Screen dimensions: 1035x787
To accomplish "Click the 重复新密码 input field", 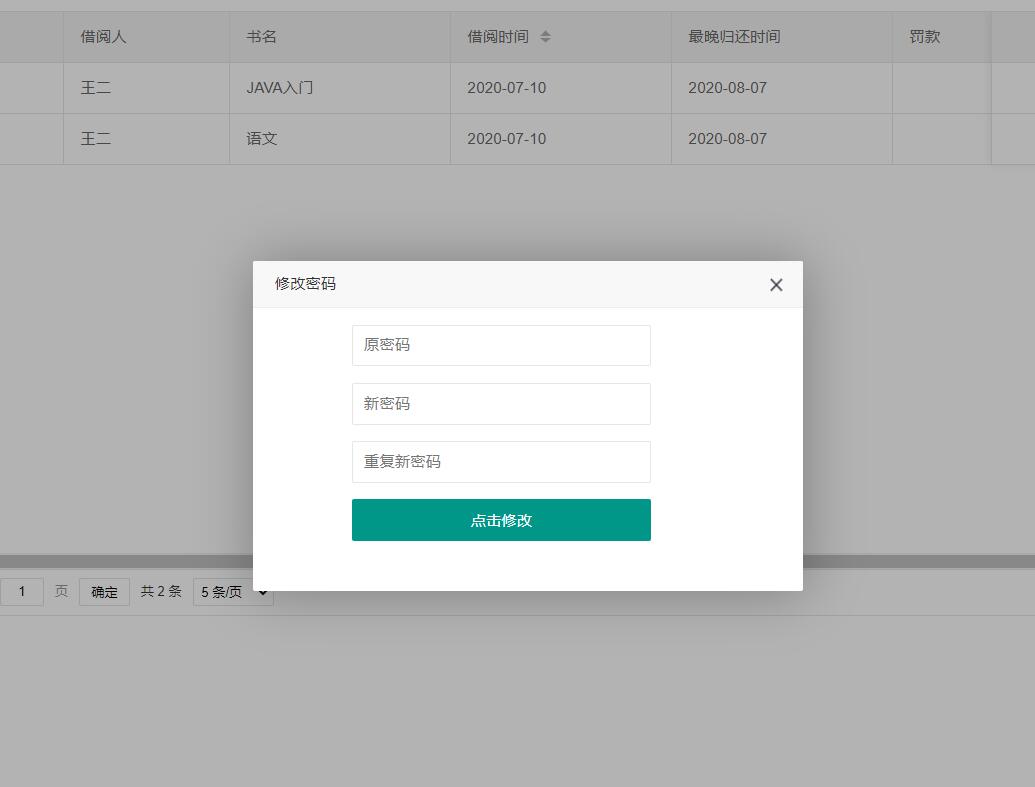I will 500,461.
